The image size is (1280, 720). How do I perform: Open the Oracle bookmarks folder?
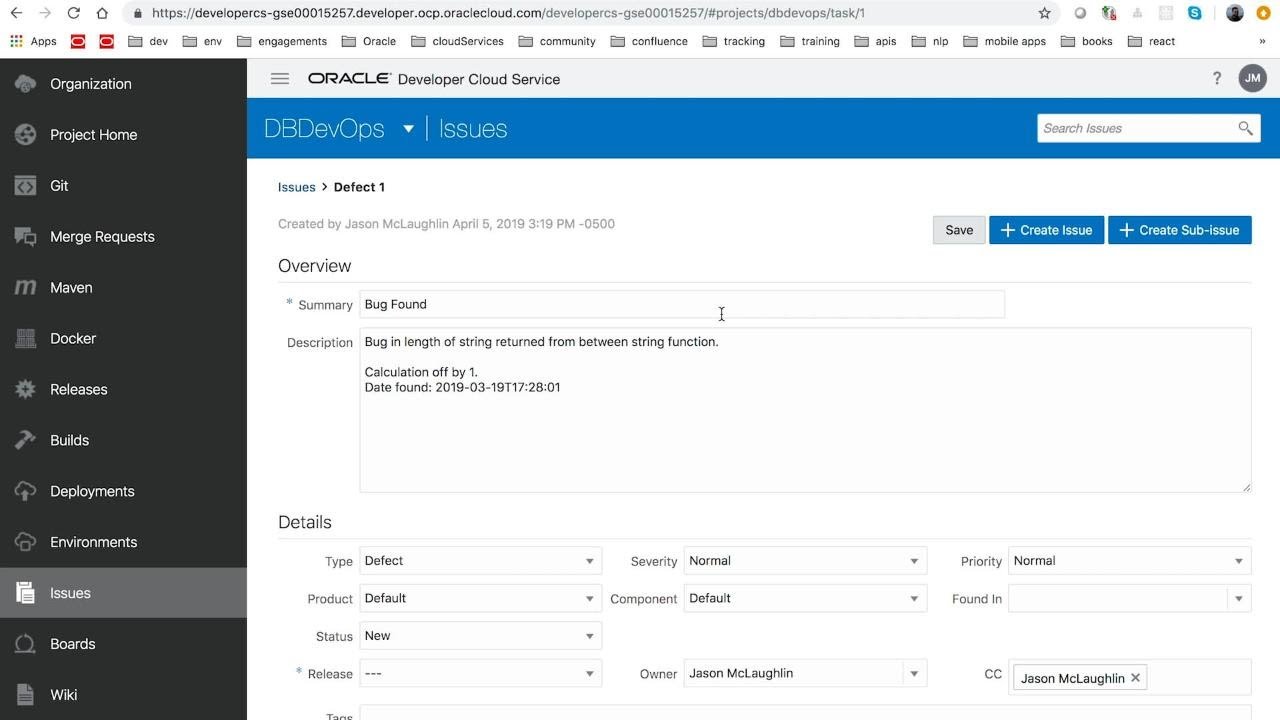click(x=369, y=41)
